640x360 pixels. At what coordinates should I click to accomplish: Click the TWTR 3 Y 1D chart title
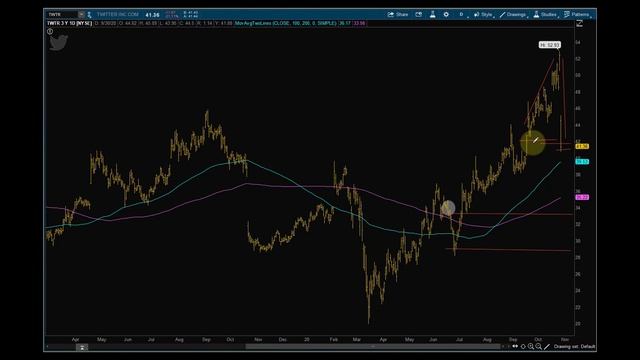pyautogui.click(x=69, y=23)
